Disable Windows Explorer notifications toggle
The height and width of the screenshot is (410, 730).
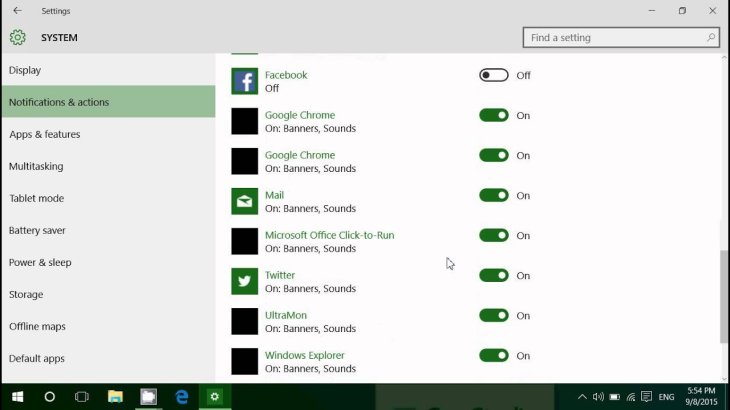493,356
